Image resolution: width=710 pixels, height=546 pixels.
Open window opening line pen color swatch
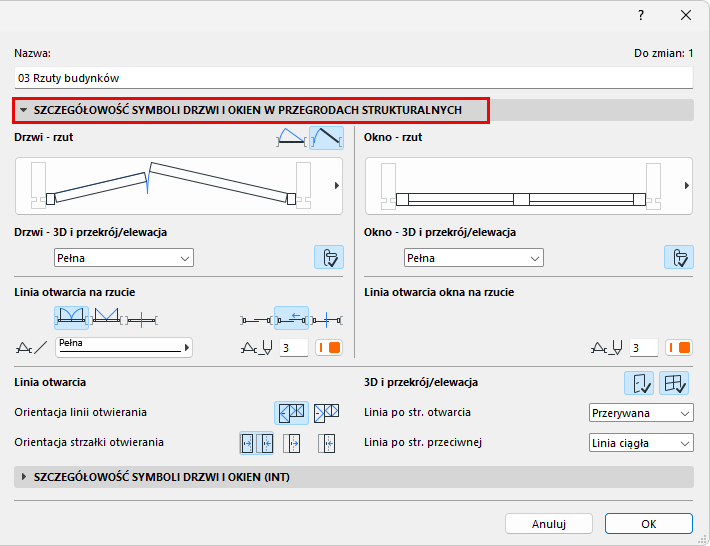(x=679, y=348)
